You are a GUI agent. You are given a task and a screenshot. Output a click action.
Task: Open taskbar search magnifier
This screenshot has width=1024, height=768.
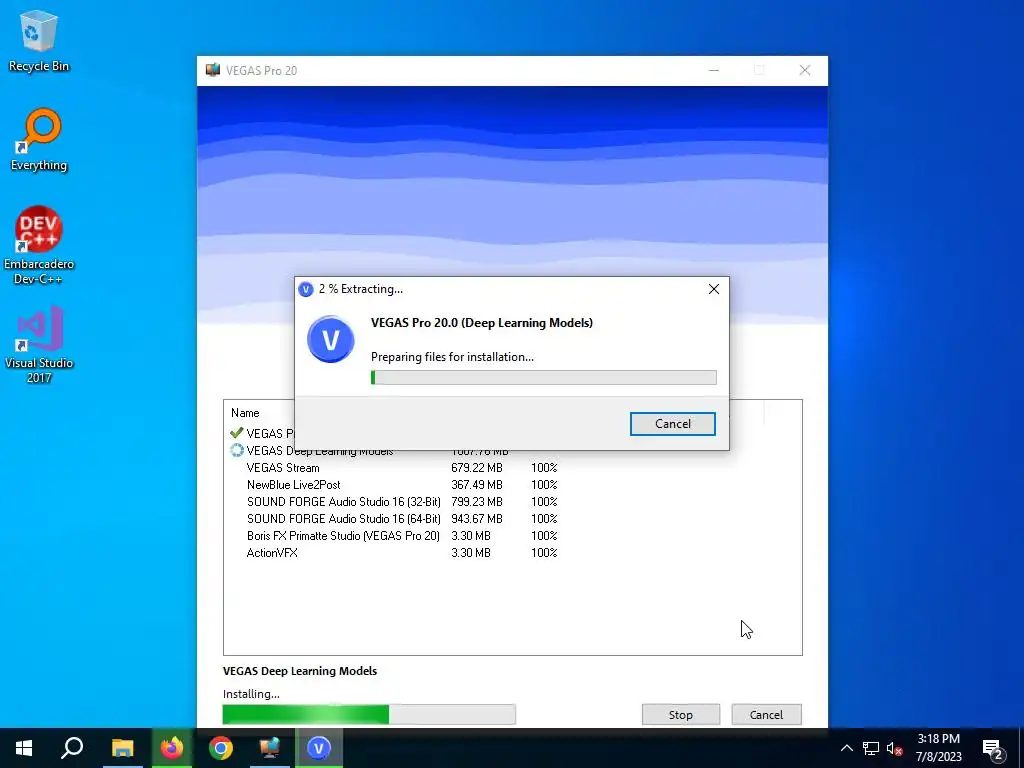pyautogui.click(x=72, y=748)
